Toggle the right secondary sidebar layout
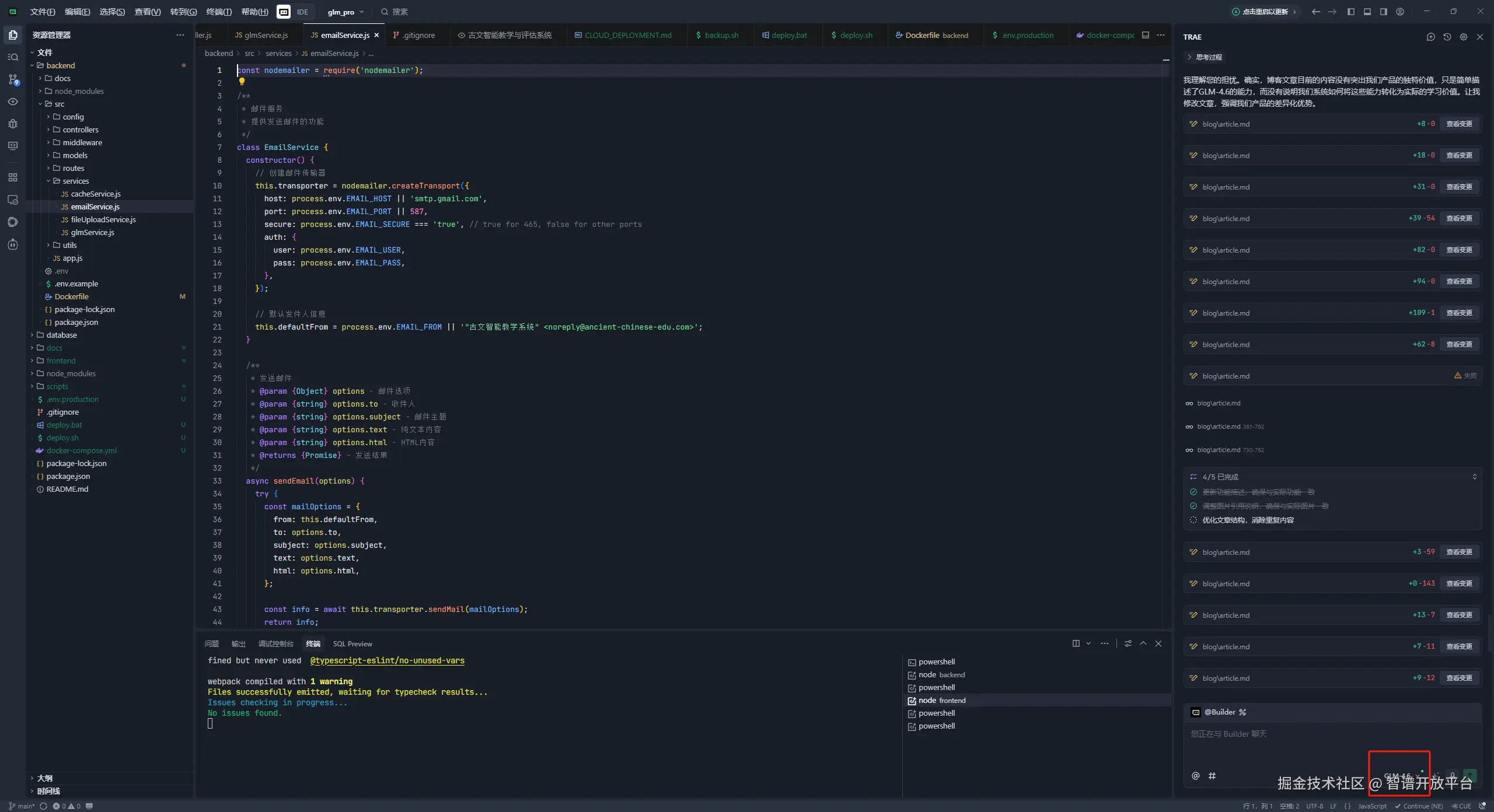Screen dimensions: 1494x812 pos(1383,12)
